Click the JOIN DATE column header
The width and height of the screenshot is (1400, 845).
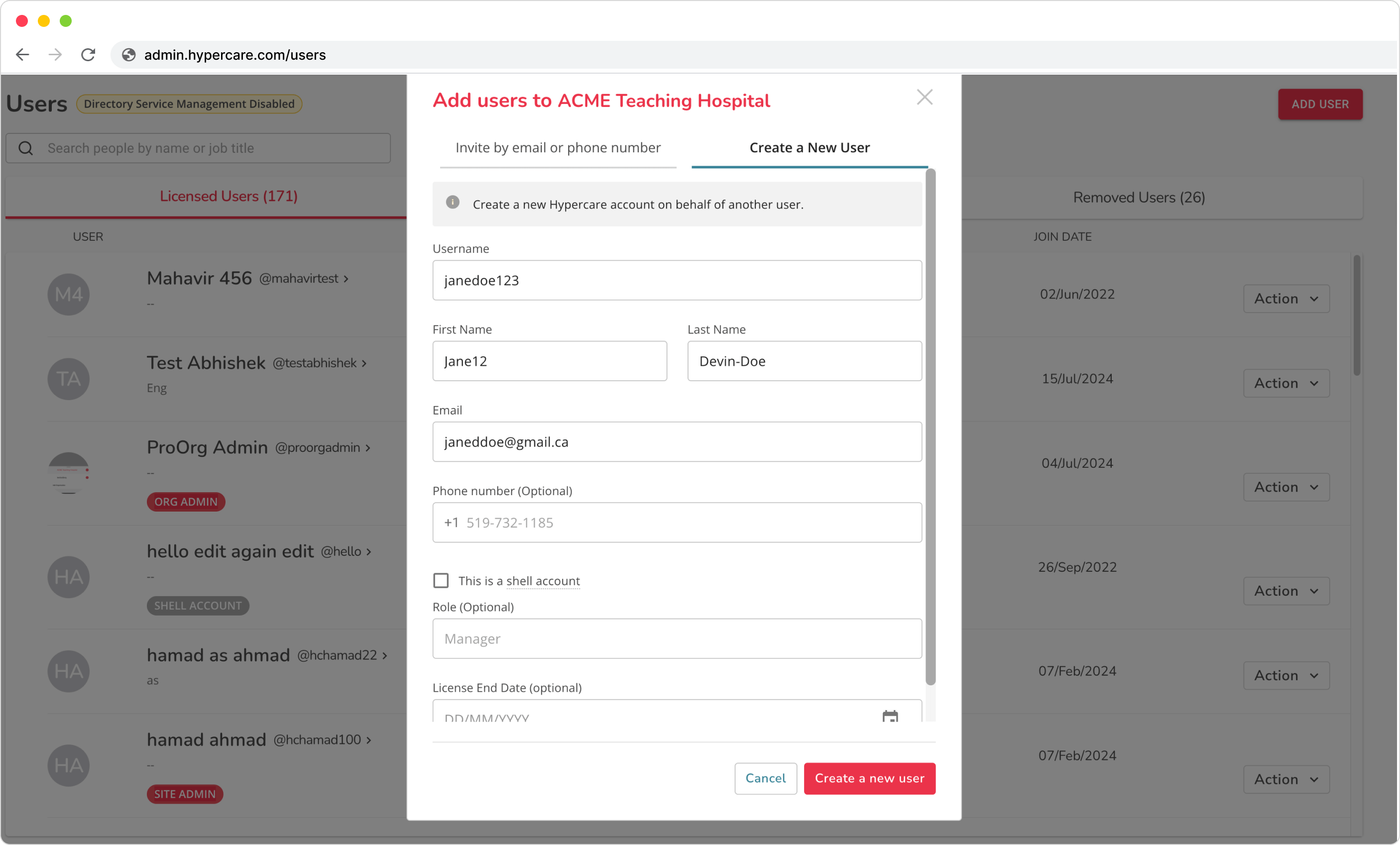[x=1062, y=237]
